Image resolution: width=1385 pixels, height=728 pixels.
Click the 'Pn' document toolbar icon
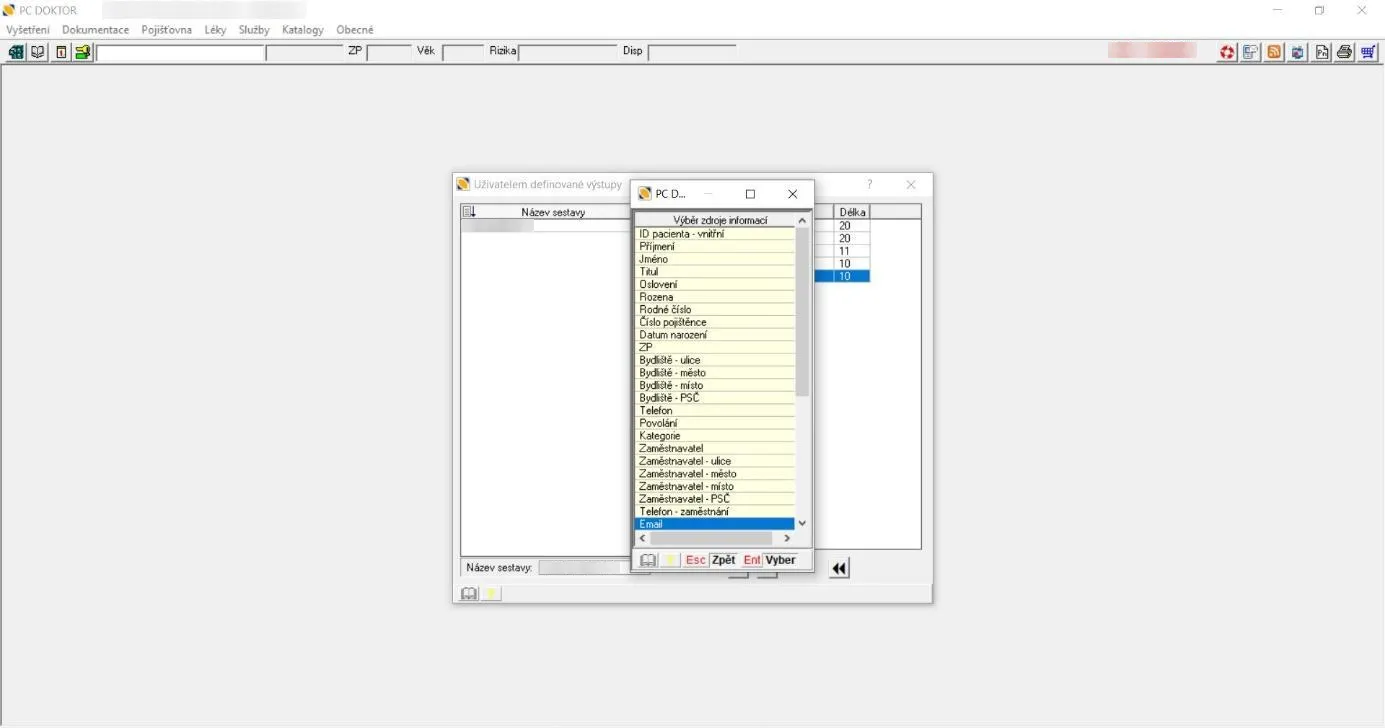pos(1322,52)
